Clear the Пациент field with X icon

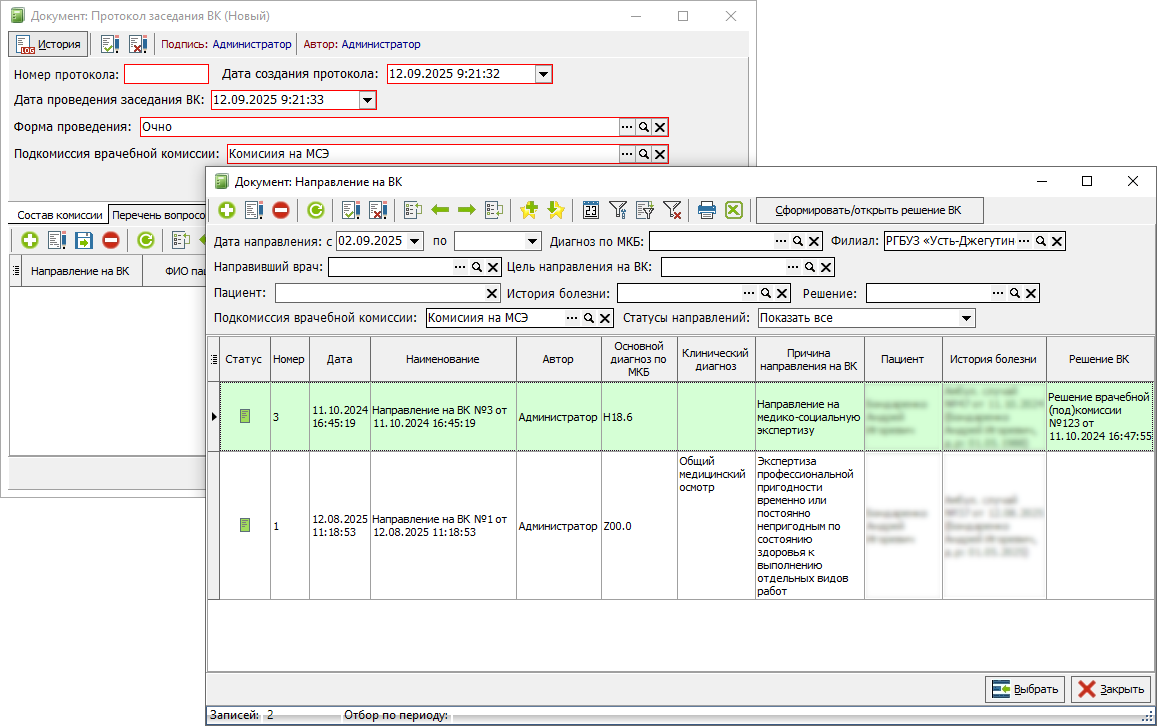(x=492, y=294)
